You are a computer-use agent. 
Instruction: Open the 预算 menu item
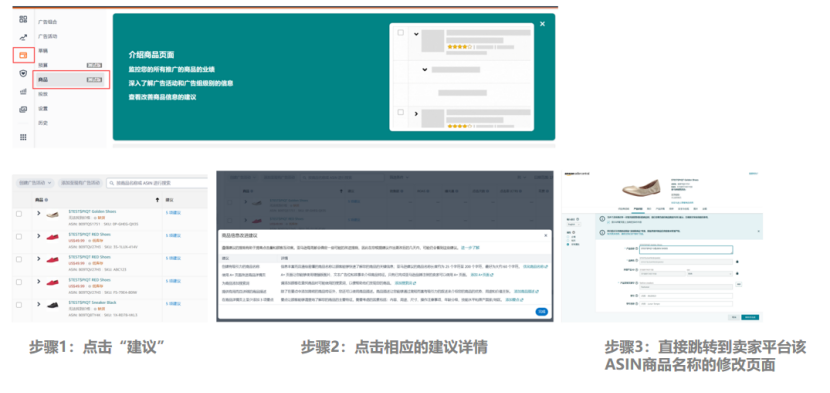43,65
